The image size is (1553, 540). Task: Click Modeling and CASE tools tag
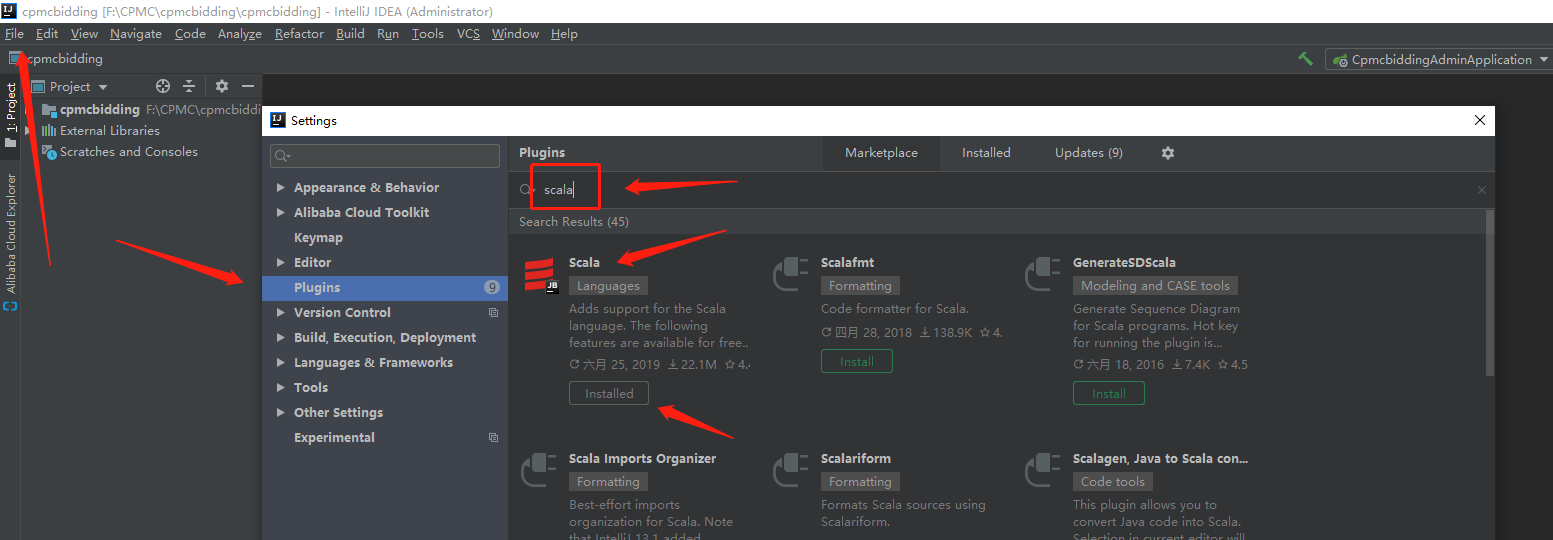[x=1155, y=286]
